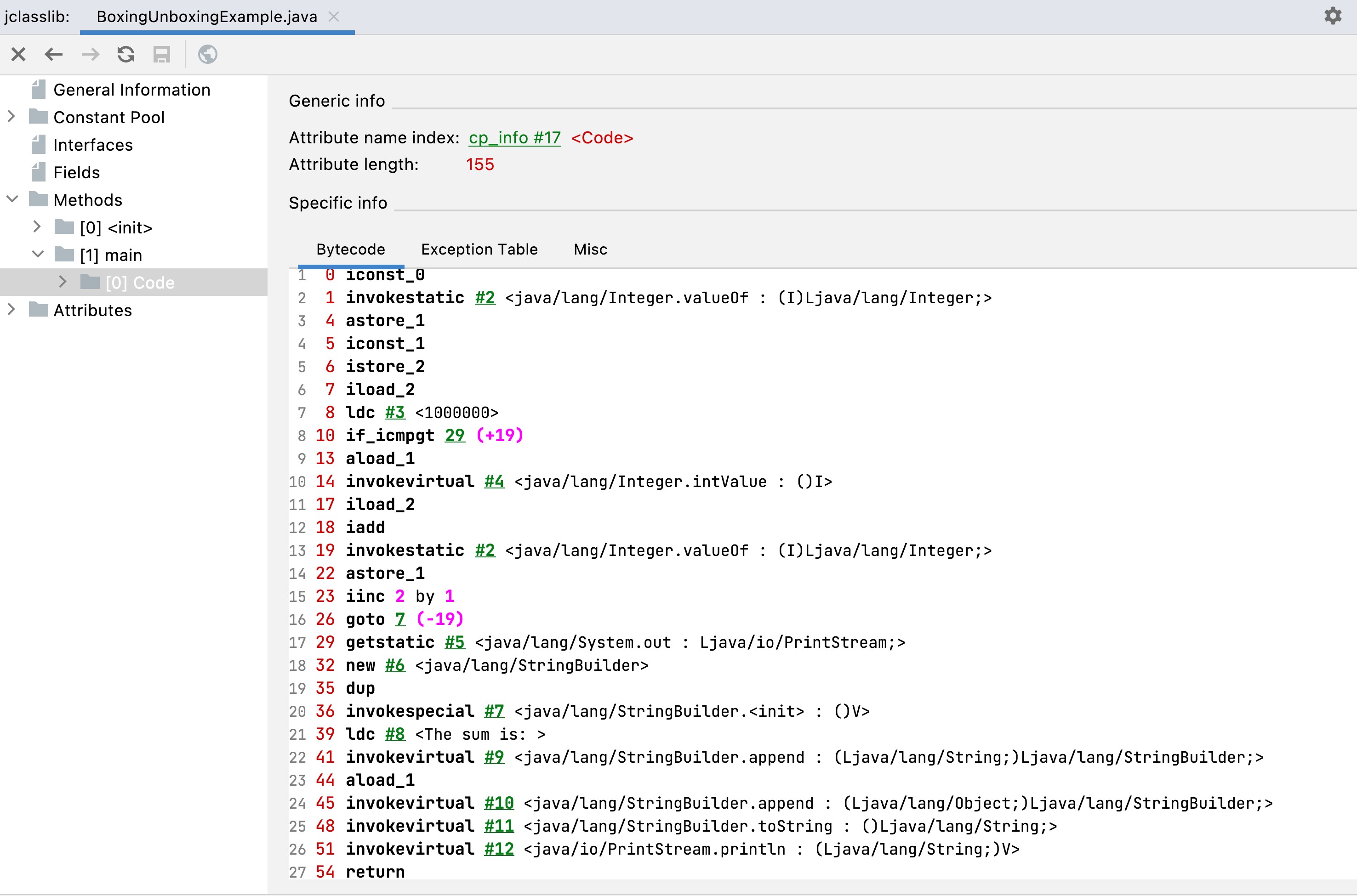Open the settings gear icon
Screen dimensions: 1357x896
[1333, 16]
